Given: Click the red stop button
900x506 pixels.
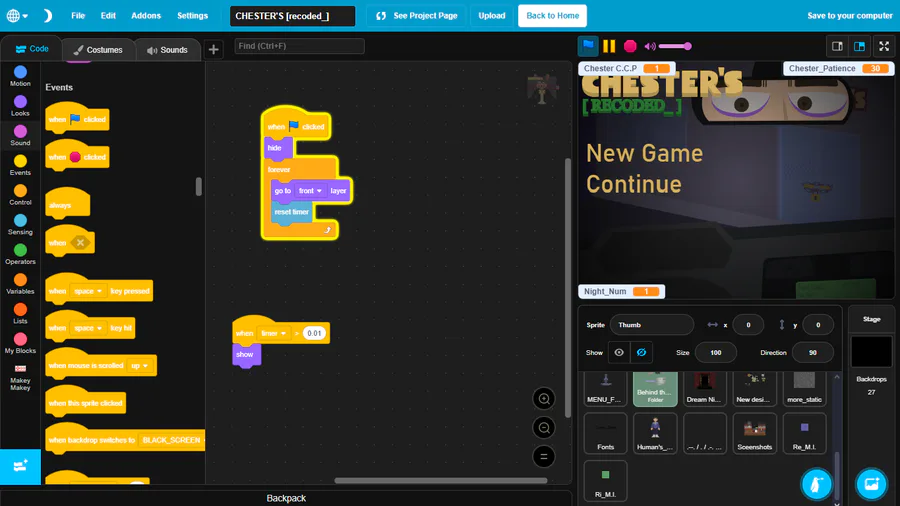Looking at the screenshot, I should [x=630, y=46].
